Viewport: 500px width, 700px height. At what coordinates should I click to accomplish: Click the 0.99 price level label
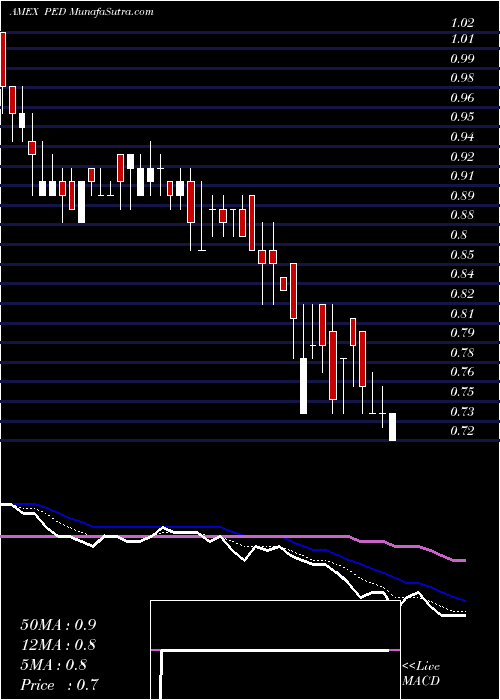click(462, 58)
